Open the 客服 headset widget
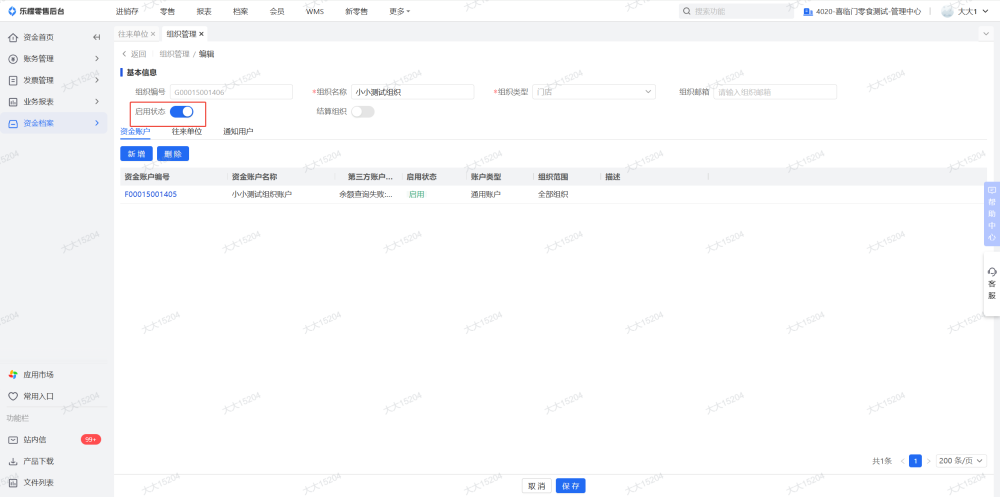Screen dimensions: 1000x497 [992, 283]
